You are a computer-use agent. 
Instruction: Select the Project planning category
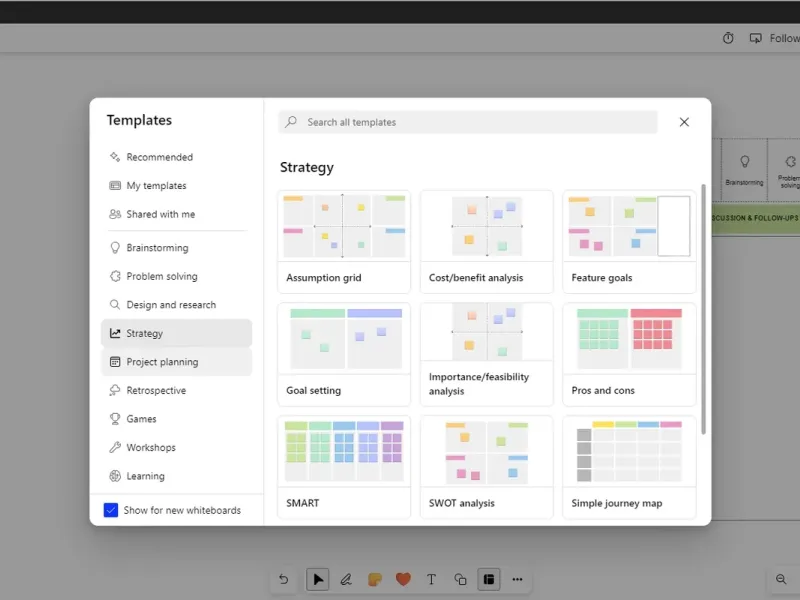click(177, 362)
